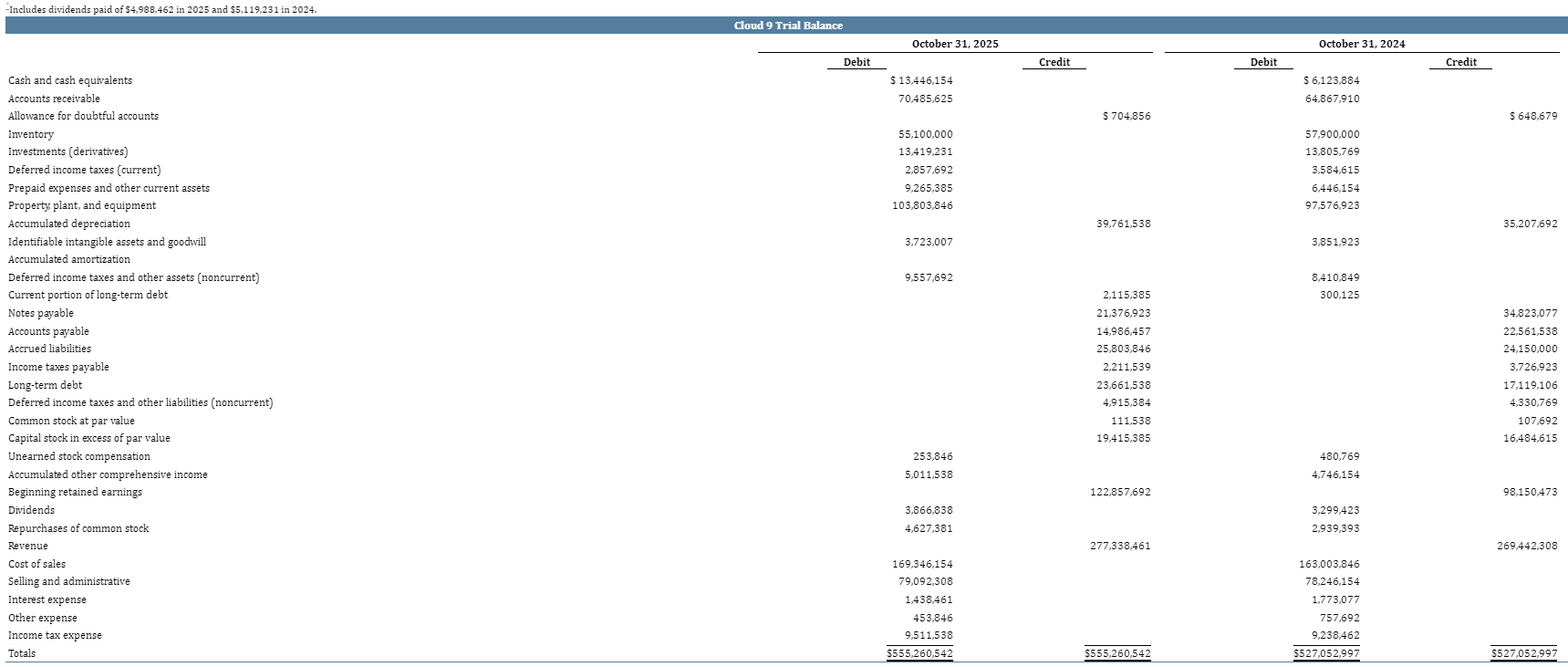This screenshot has height=667, width=1568.
Task: Select the "Allowance for doubtful accounts" label
Action: [x=83, y=116]
